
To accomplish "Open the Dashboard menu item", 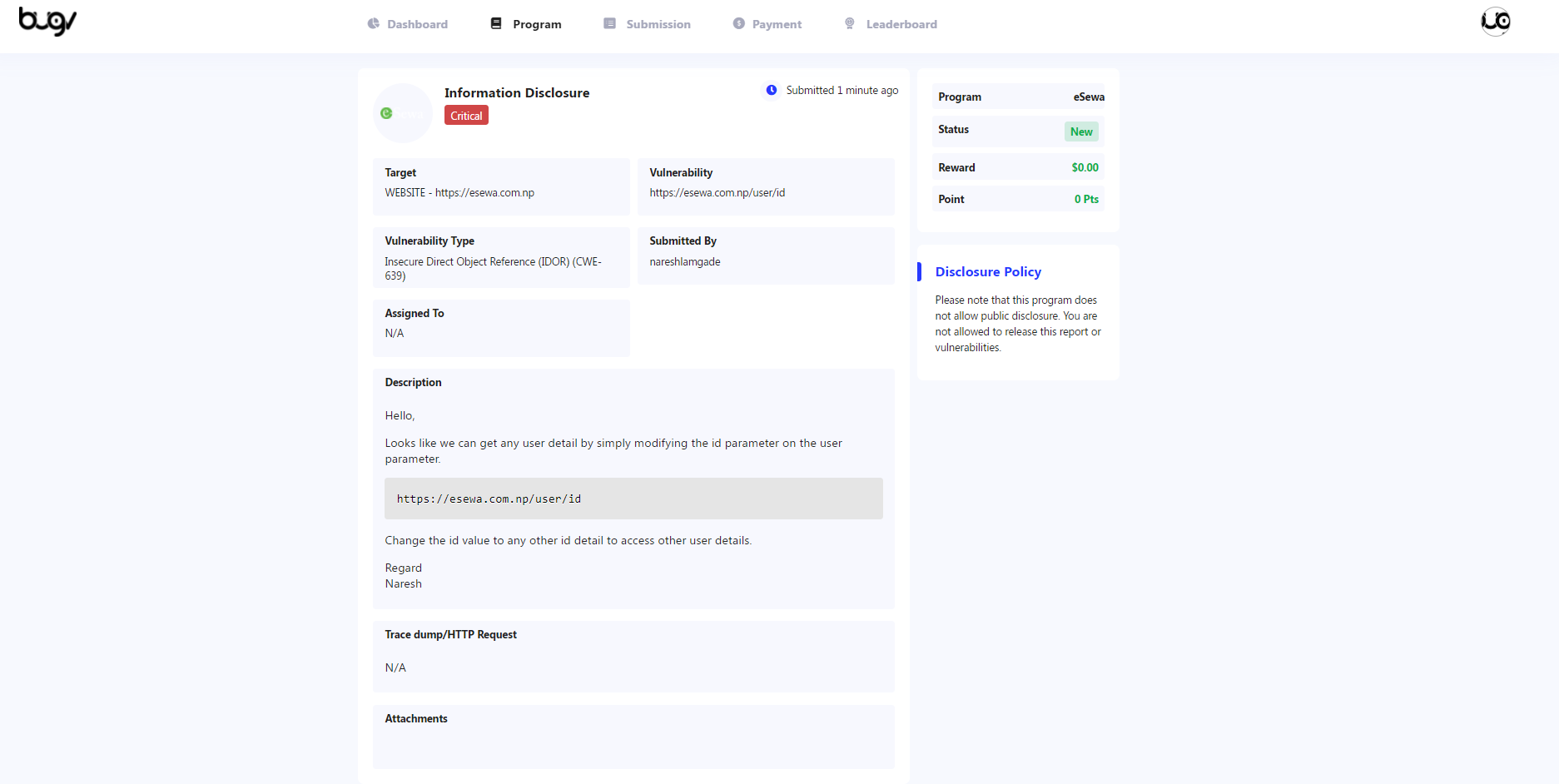I will 408,24.
